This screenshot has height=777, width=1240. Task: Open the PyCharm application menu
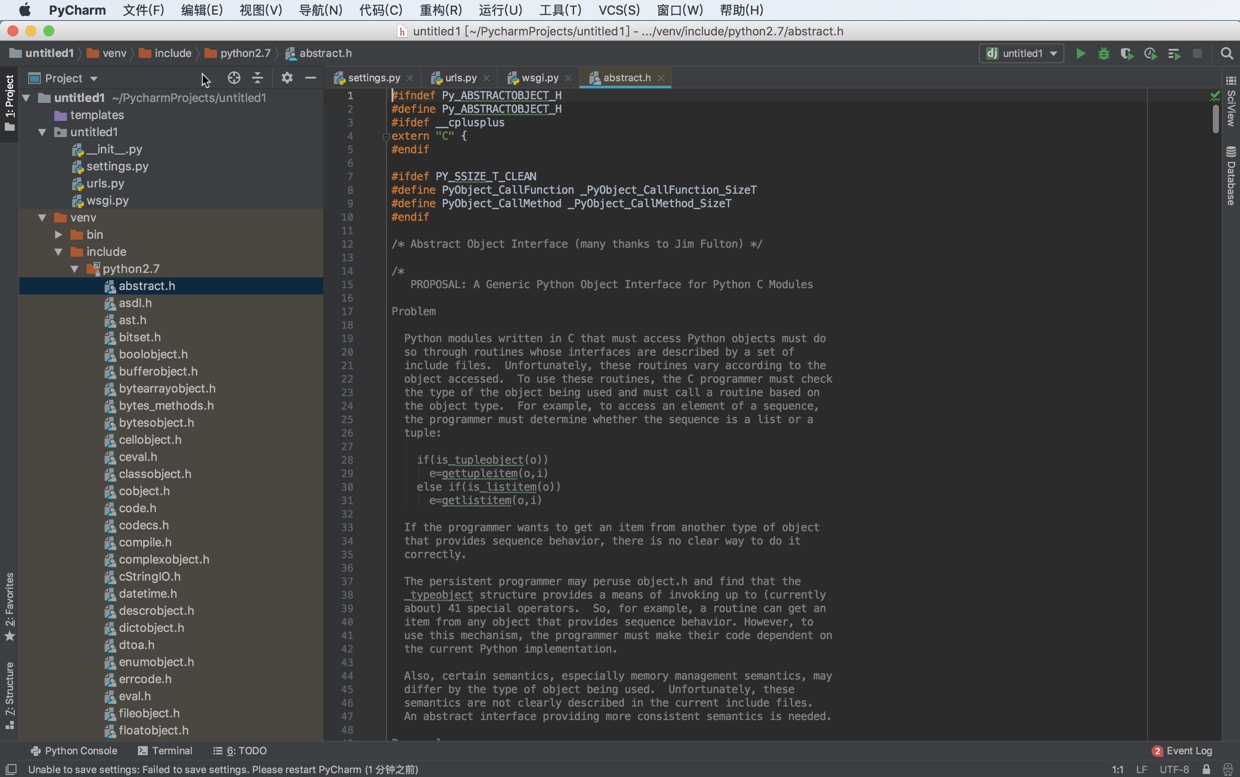point(77,10)
